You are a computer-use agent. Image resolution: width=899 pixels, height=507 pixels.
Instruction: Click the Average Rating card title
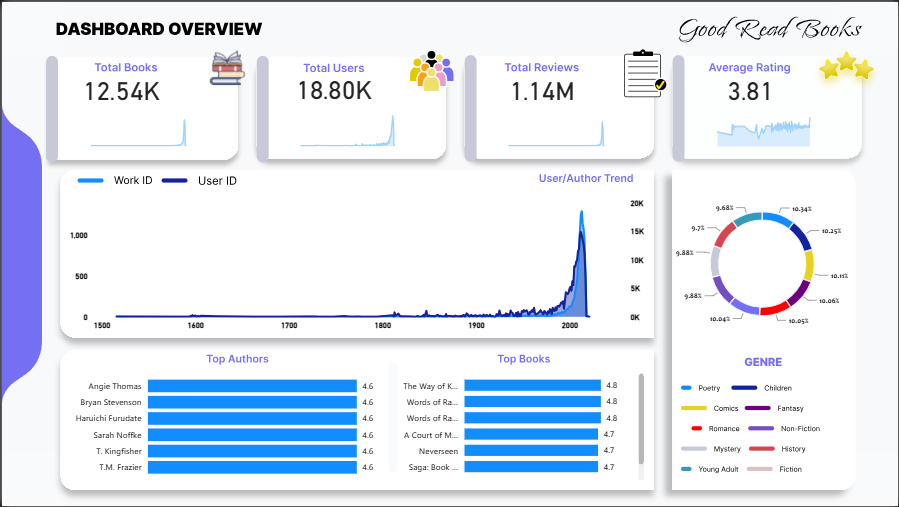749,68
